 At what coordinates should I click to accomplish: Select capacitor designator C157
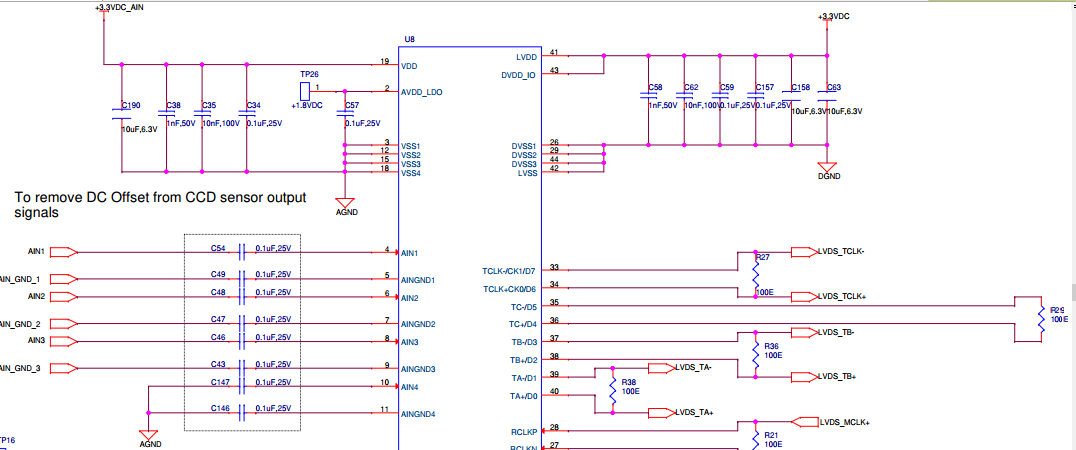[764, 88]
